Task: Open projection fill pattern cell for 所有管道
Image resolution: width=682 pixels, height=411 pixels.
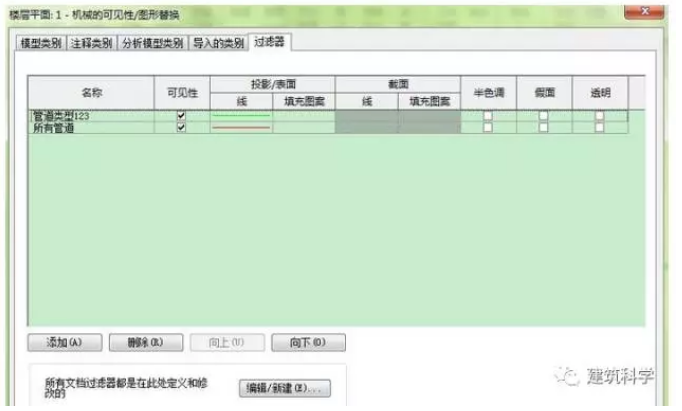Action: pos(304,127)
